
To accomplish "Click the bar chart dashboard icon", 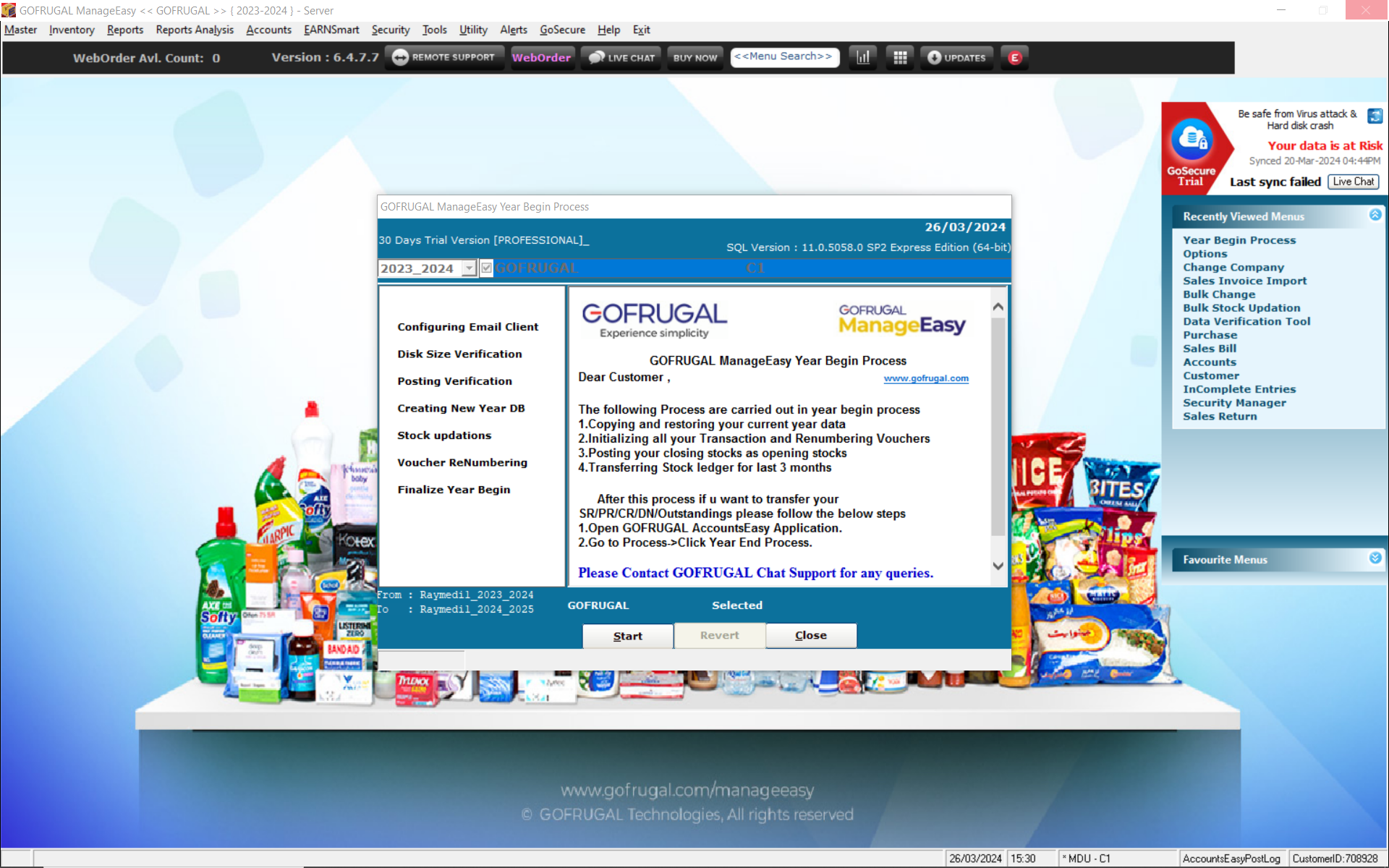I will pyautogui.click(x=863, y=58).
